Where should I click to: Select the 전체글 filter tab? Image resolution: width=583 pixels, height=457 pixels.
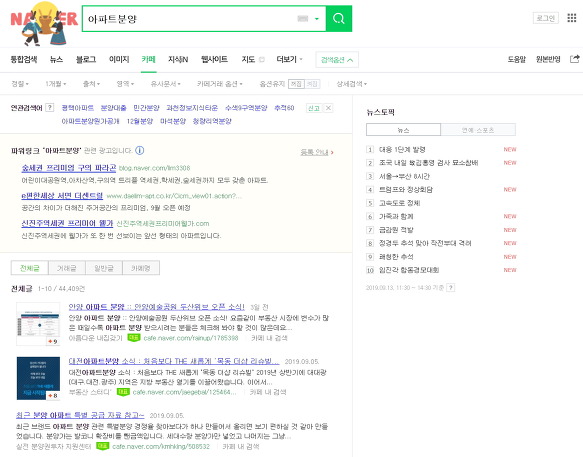[x=30, y=268]
